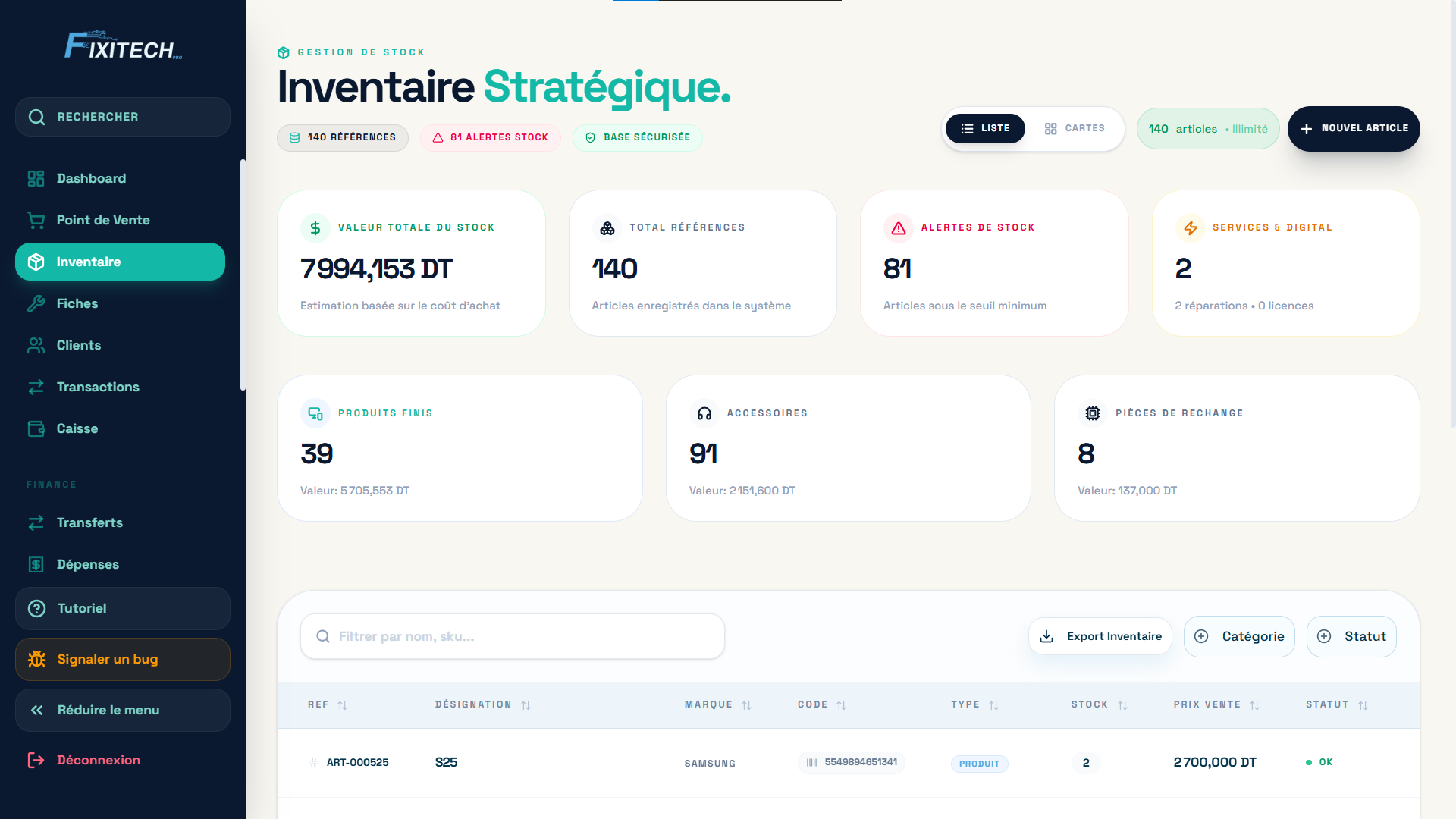
Task: Click the chip icon for Pièces de Rechange
Action: (1093, 413)
